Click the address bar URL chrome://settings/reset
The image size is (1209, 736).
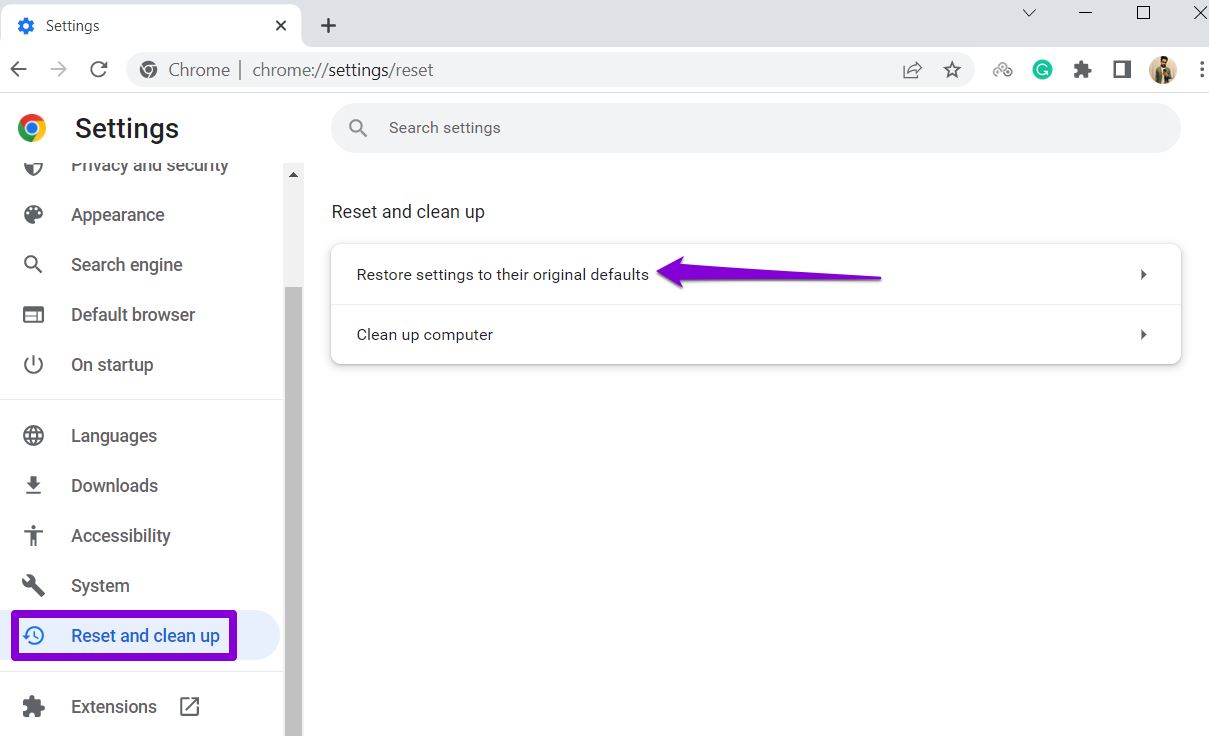coord(343,70)
